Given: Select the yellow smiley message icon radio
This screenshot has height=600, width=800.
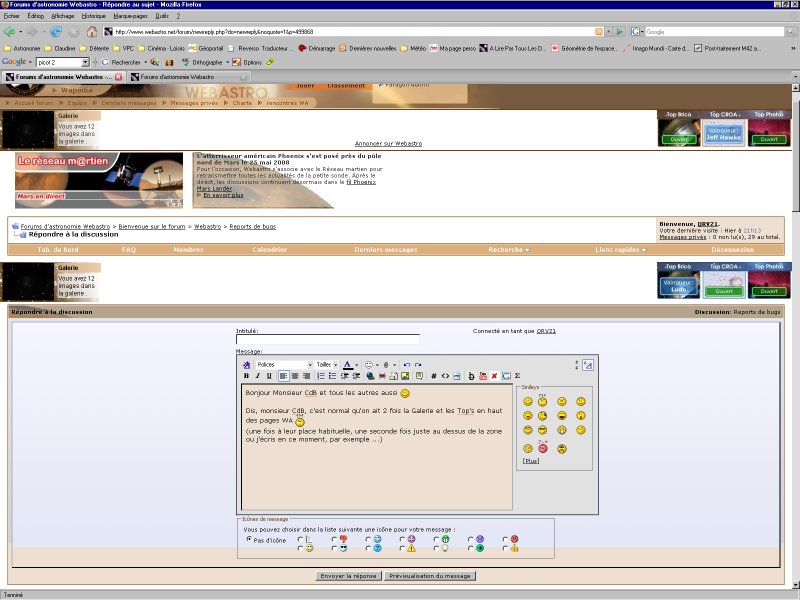Looking at the screenshot, I should [301, 548].
